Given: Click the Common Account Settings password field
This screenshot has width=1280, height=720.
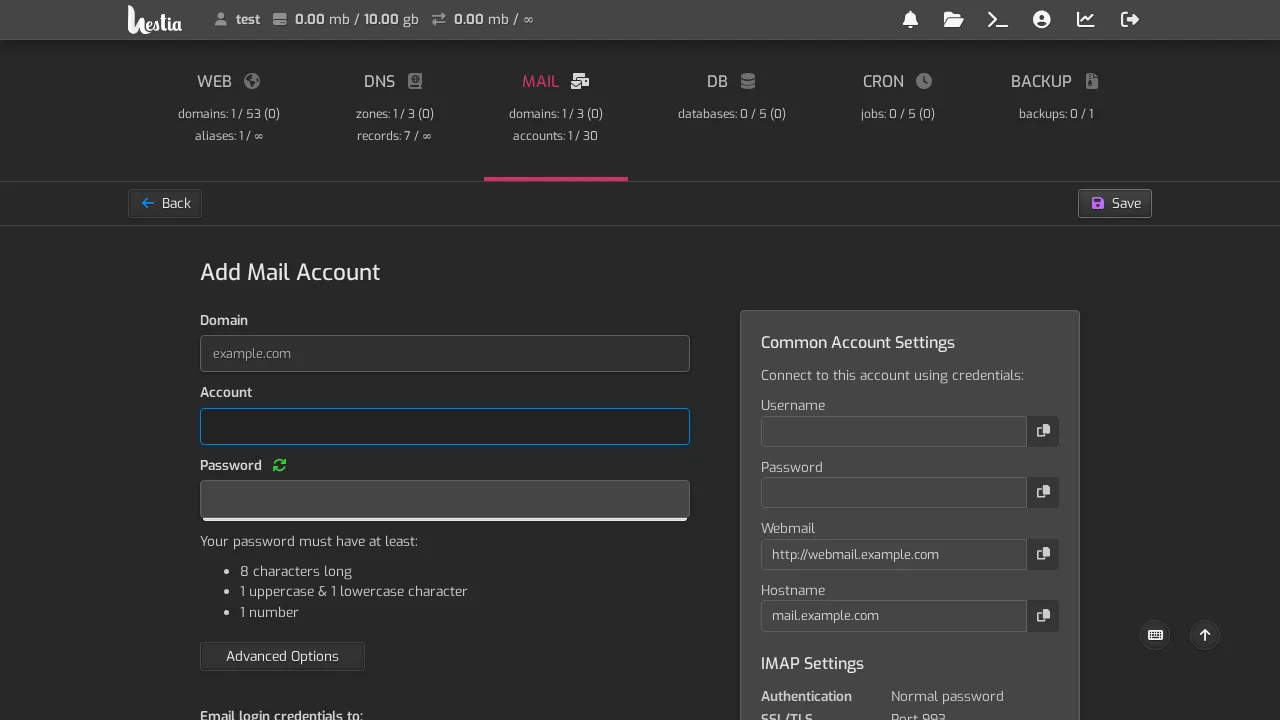Looking at the screenshot, I should point(894,492).
